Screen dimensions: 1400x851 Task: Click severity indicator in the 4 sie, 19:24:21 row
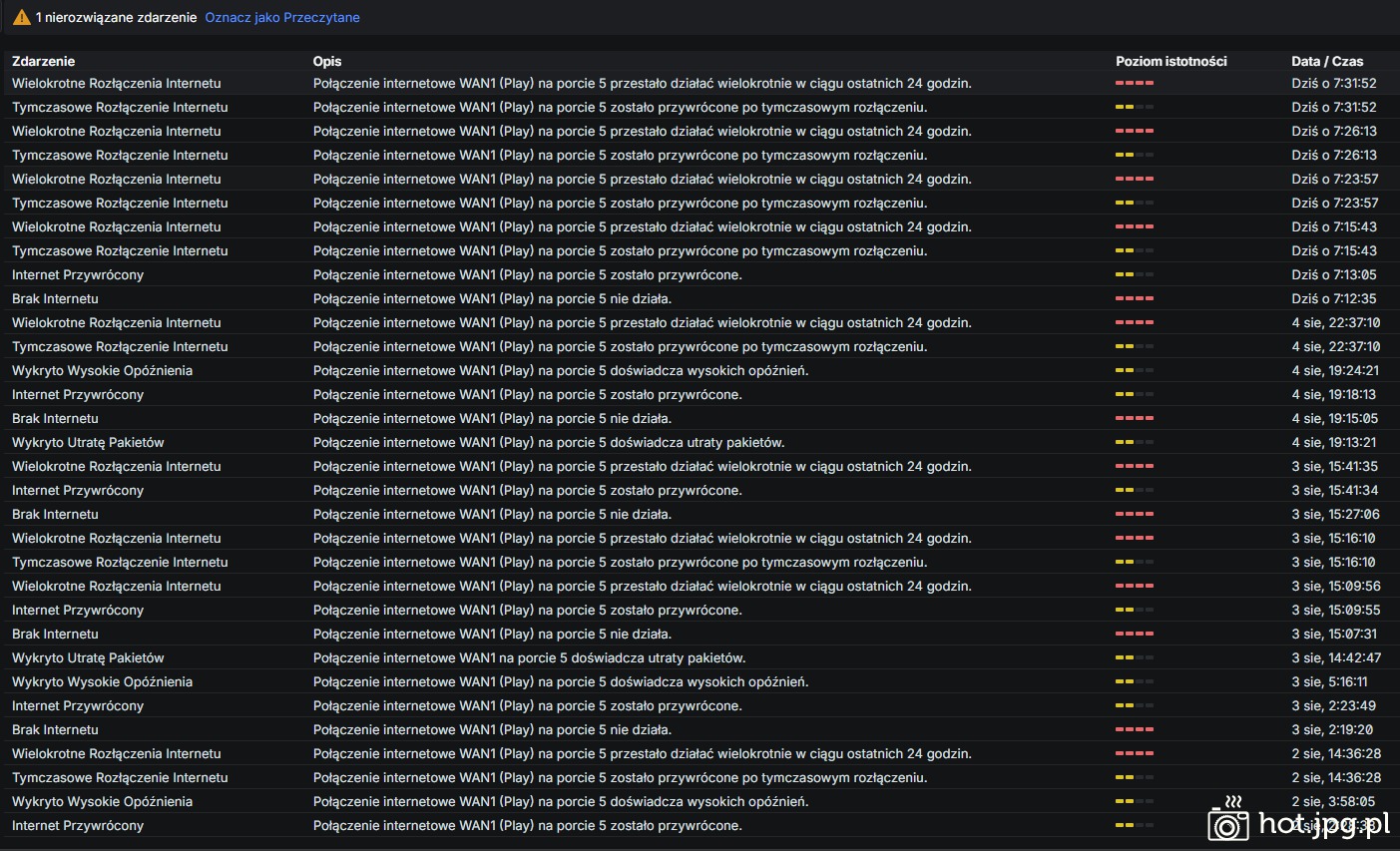click(x=1135, y=370)
